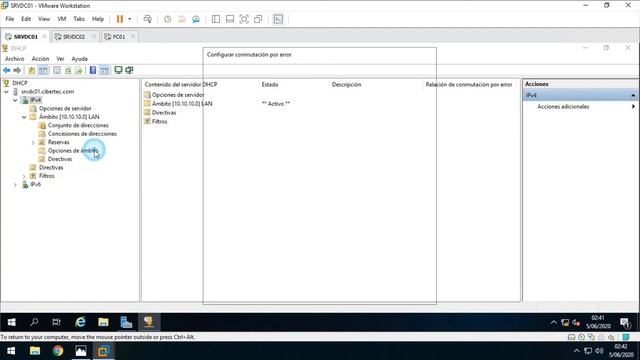Viewport: 640px width, 360px height.
Task: Toggle the thumbnail bar icon in VMware toolbar
Action: (230, 19)
